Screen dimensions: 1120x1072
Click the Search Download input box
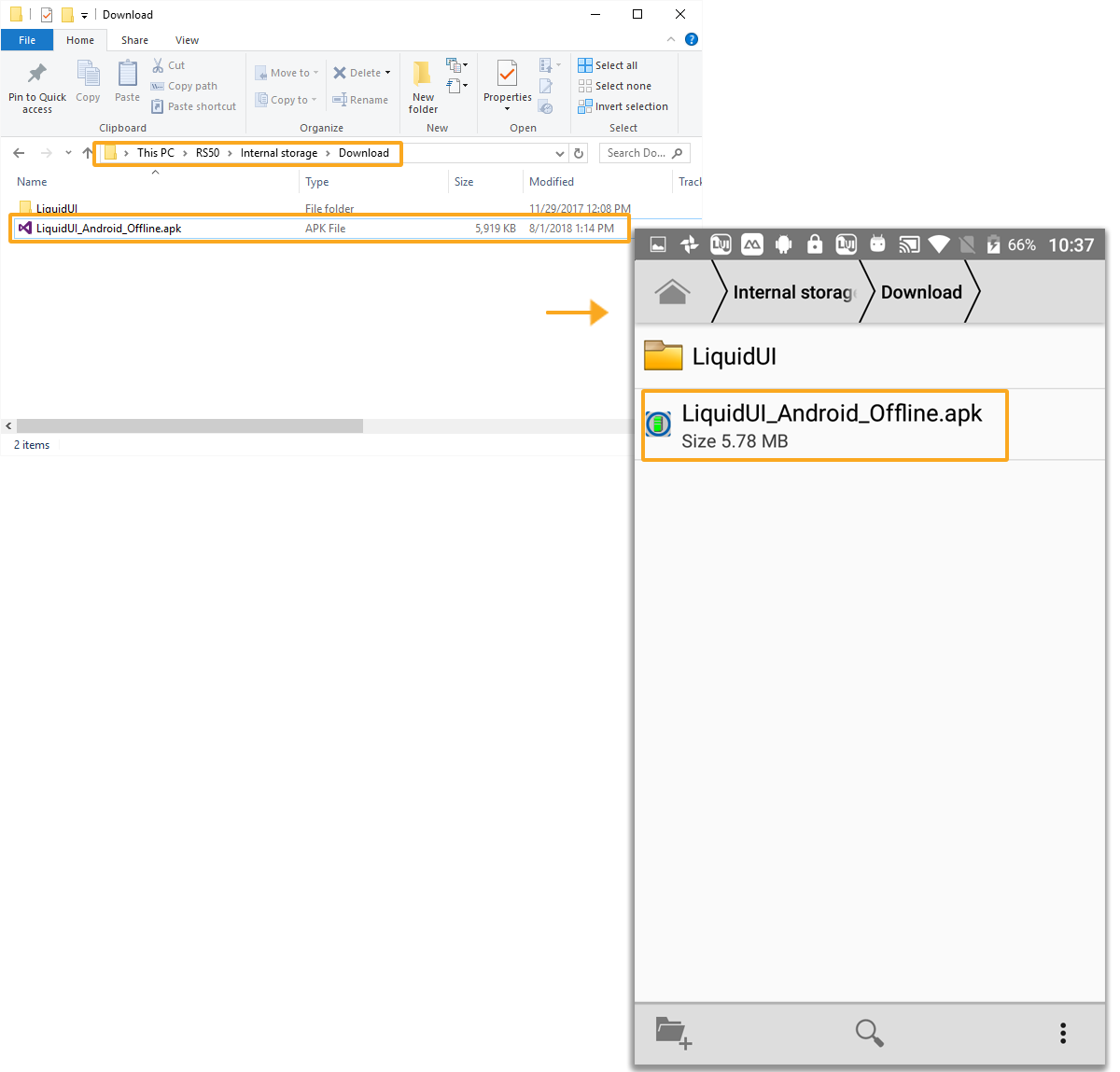[645, 153]
